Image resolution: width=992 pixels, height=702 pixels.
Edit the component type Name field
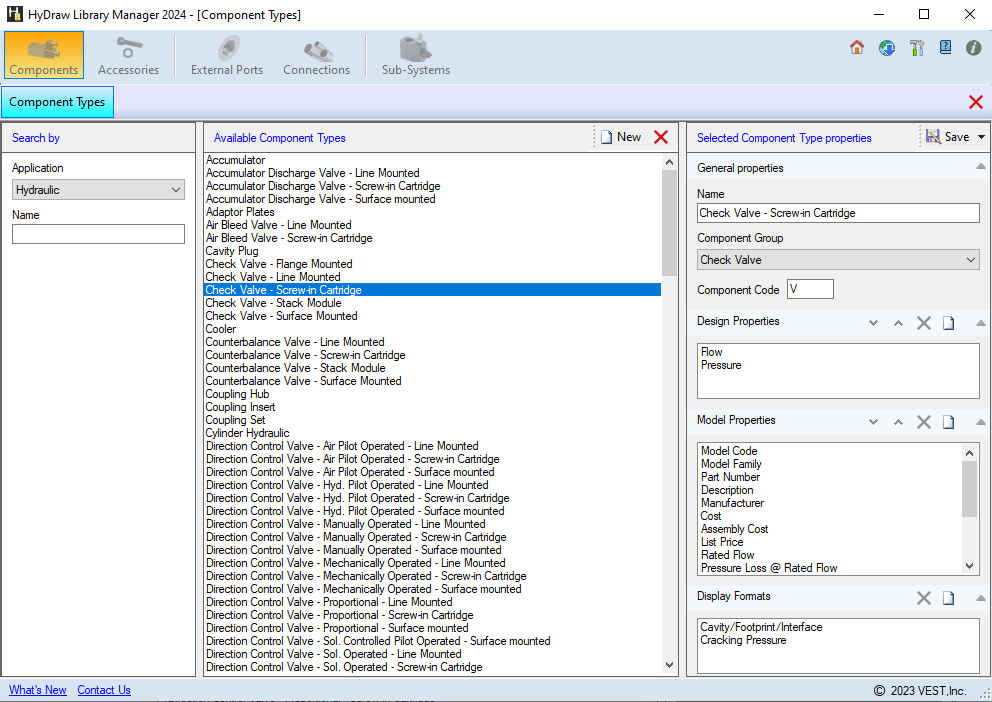click(838, 213)
